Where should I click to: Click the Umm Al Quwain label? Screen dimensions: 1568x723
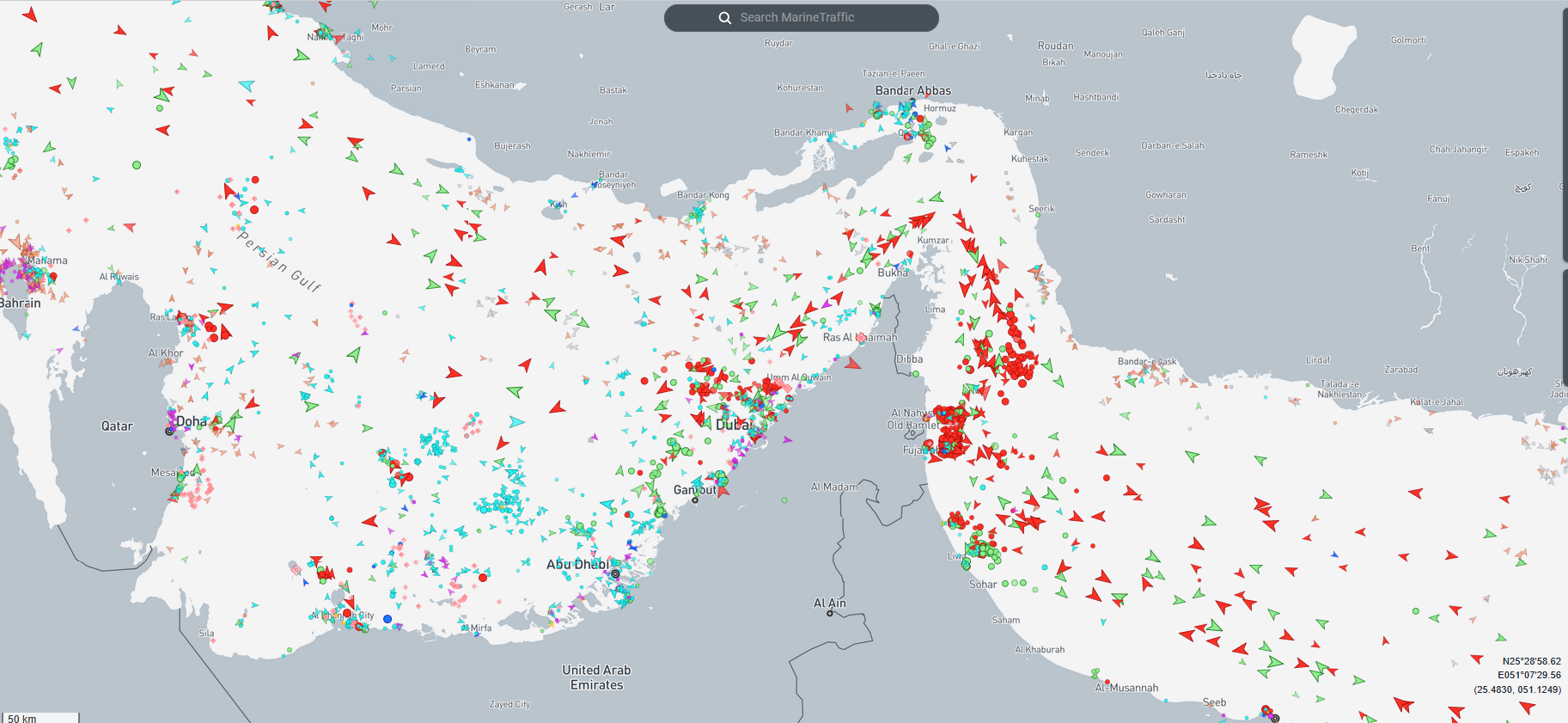pyautogui.click(x=799, y=377)
